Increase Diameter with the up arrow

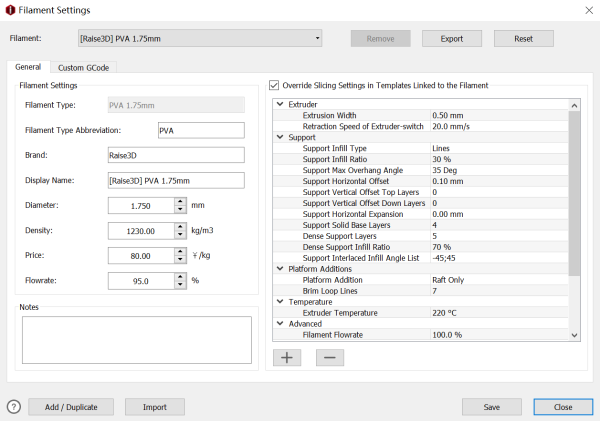(x=180, y=201)
